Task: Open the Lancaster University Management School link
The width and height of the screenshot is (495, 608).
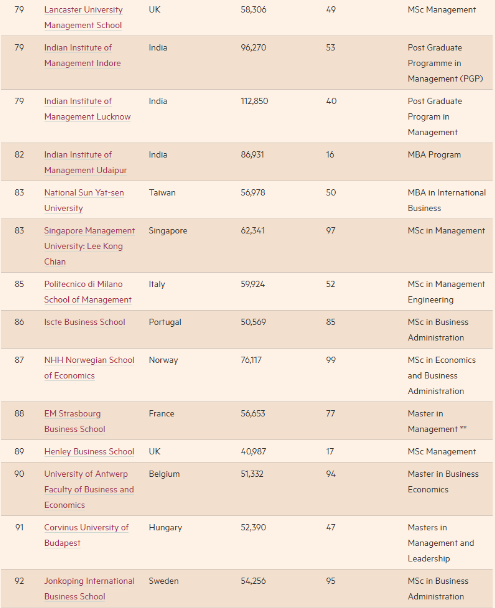Action: 83,17
